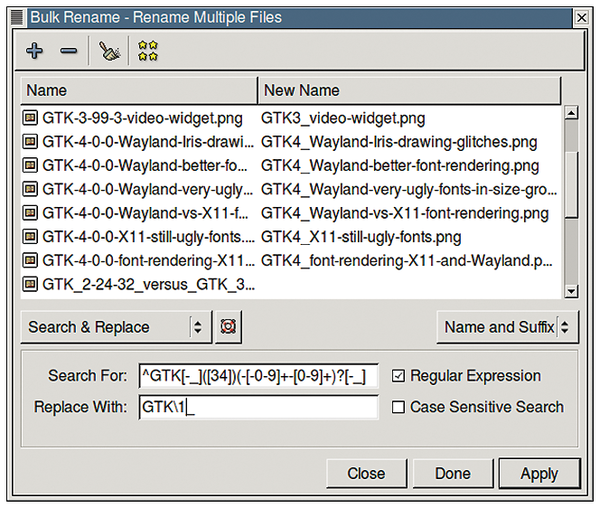Disable the Regular Expression checkbox

(x=398, y=376)
